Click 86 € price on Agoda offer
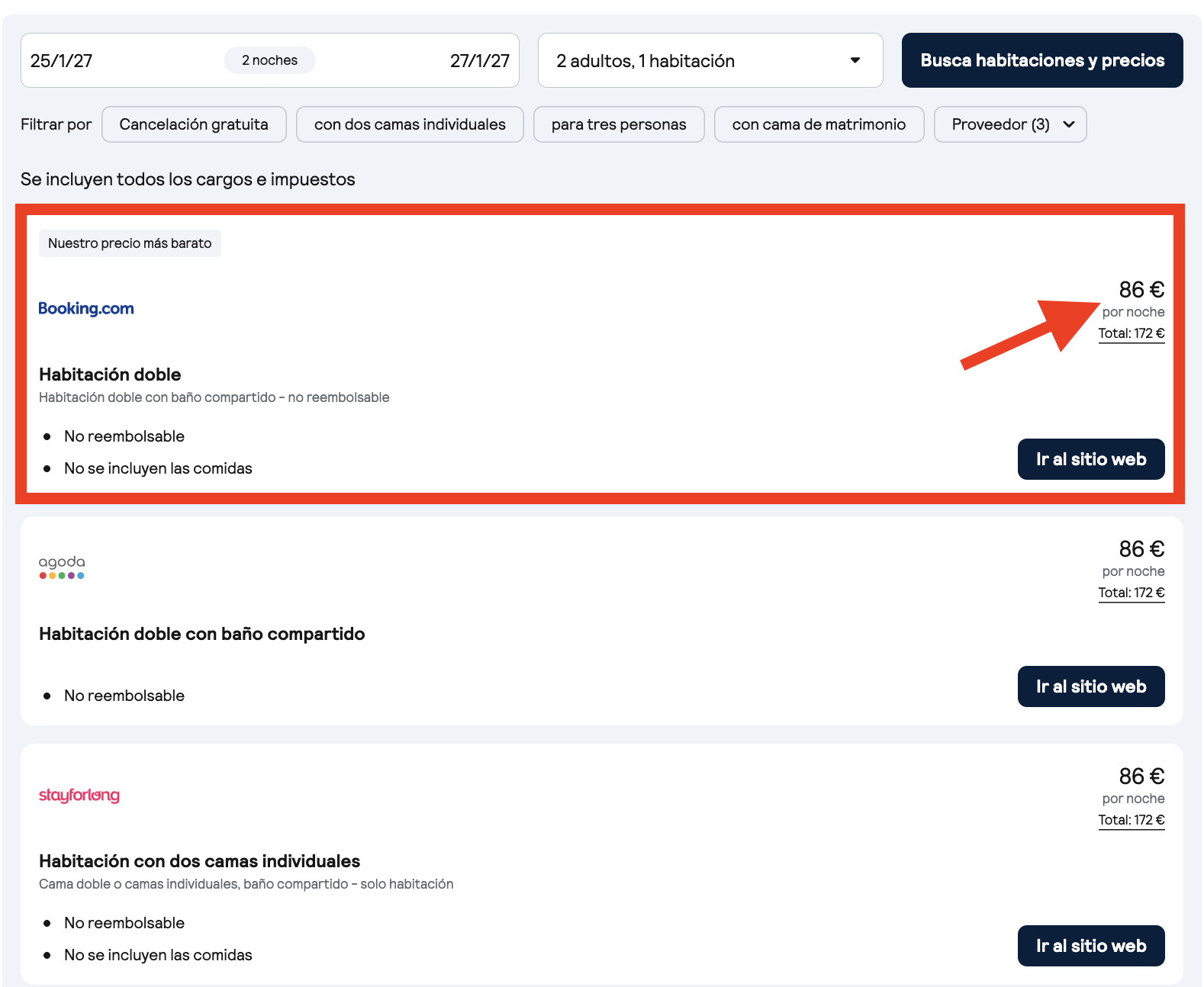Screen dimensions: 1204x987 point(1141,549)
